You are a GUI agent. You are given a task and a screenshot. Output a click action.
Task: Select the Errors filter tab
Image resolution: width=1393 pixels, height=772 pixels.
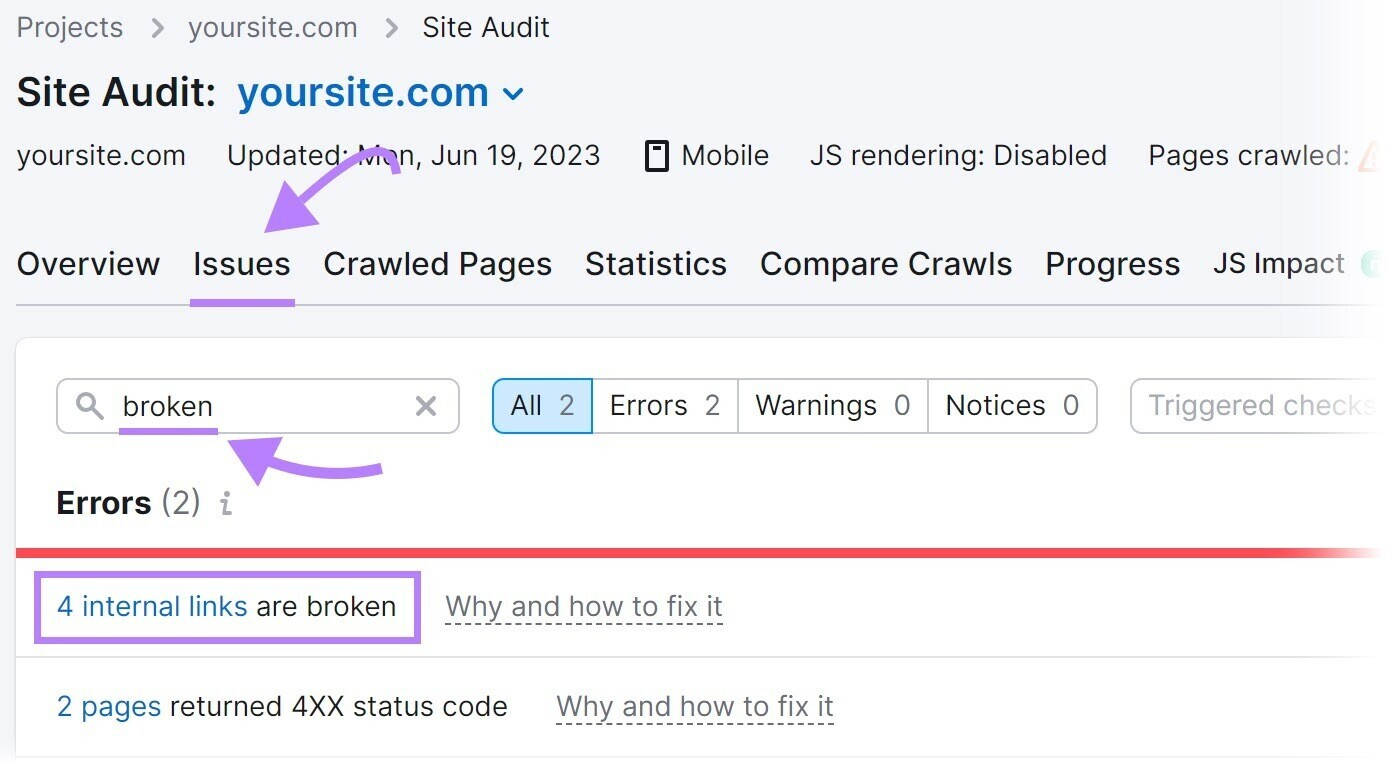coord(663,405)
